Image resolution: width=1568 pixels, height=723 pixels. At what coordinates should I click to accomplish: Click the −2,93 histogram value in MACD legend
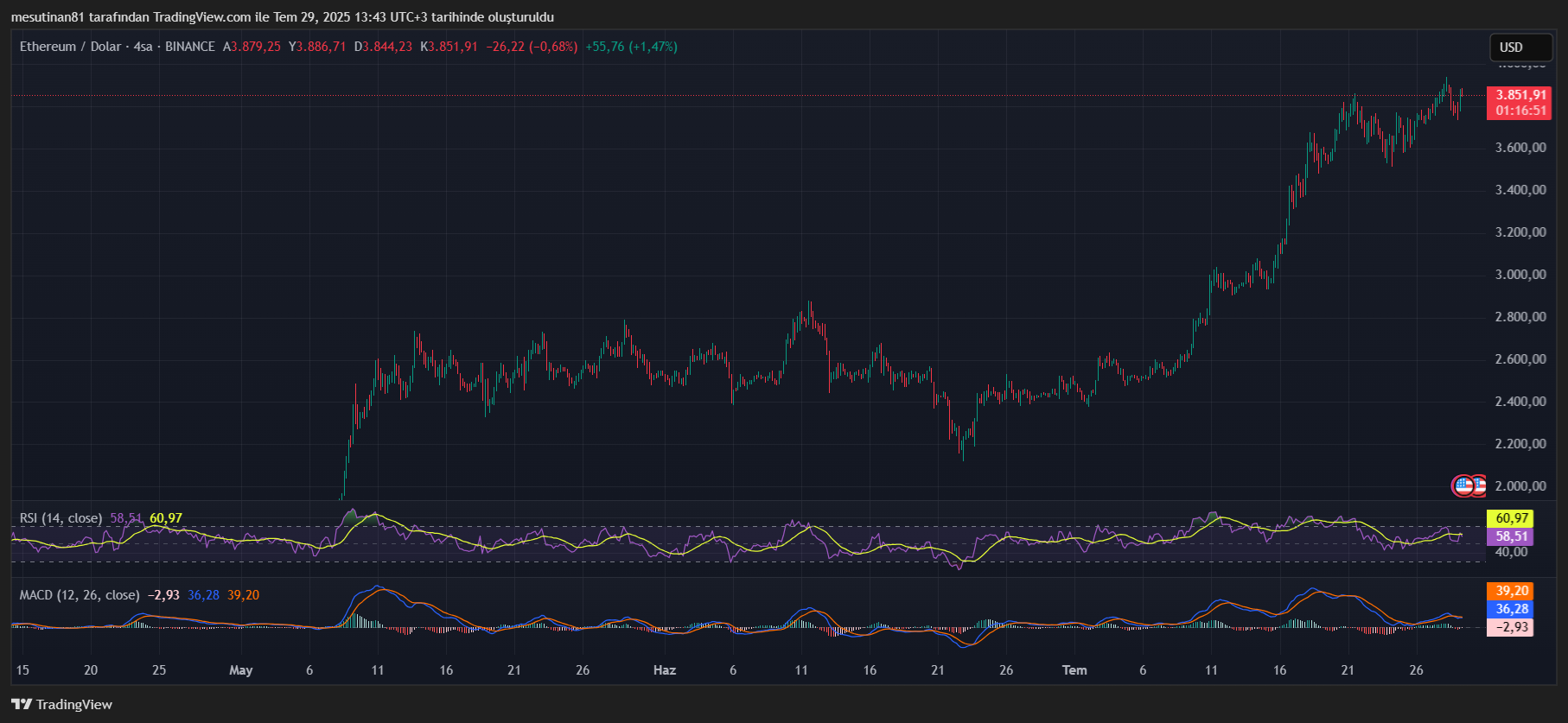163,595
